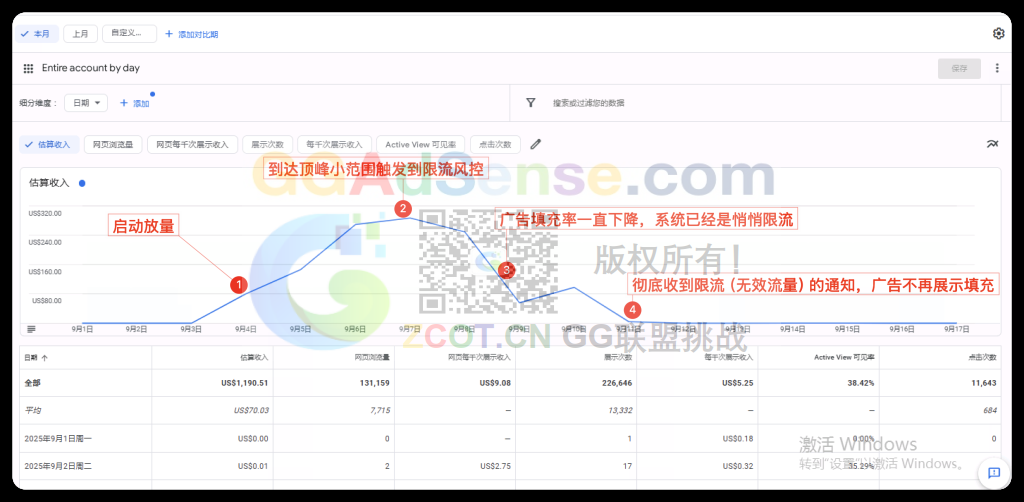This screenshot has width=1024, height=502.
Task: Open the feedback chat icon
Action: tap(994, 473)
